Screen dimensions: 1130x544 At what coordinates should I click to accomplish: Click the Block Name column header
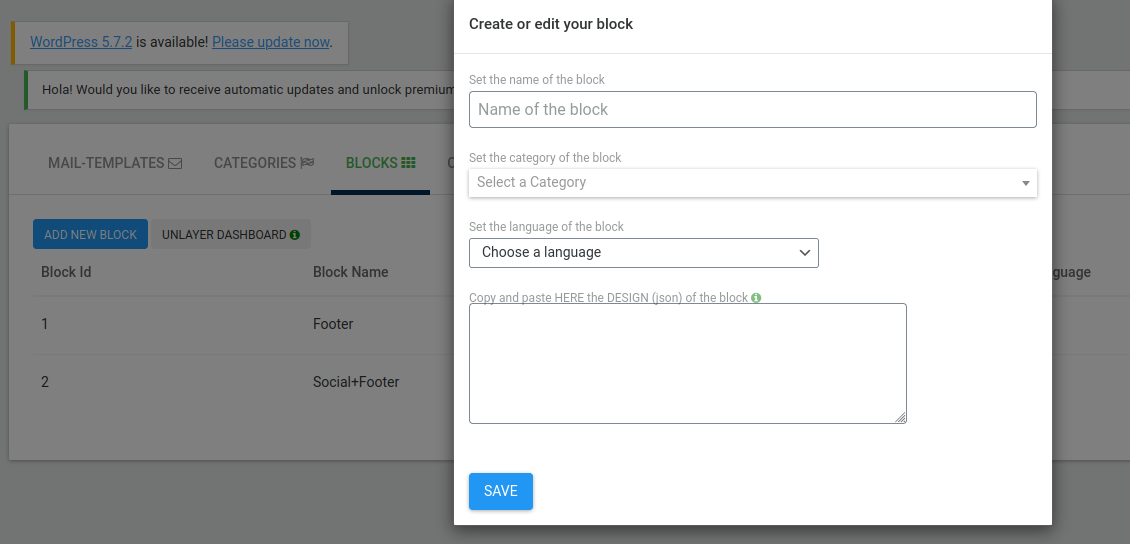pos(350,272)
